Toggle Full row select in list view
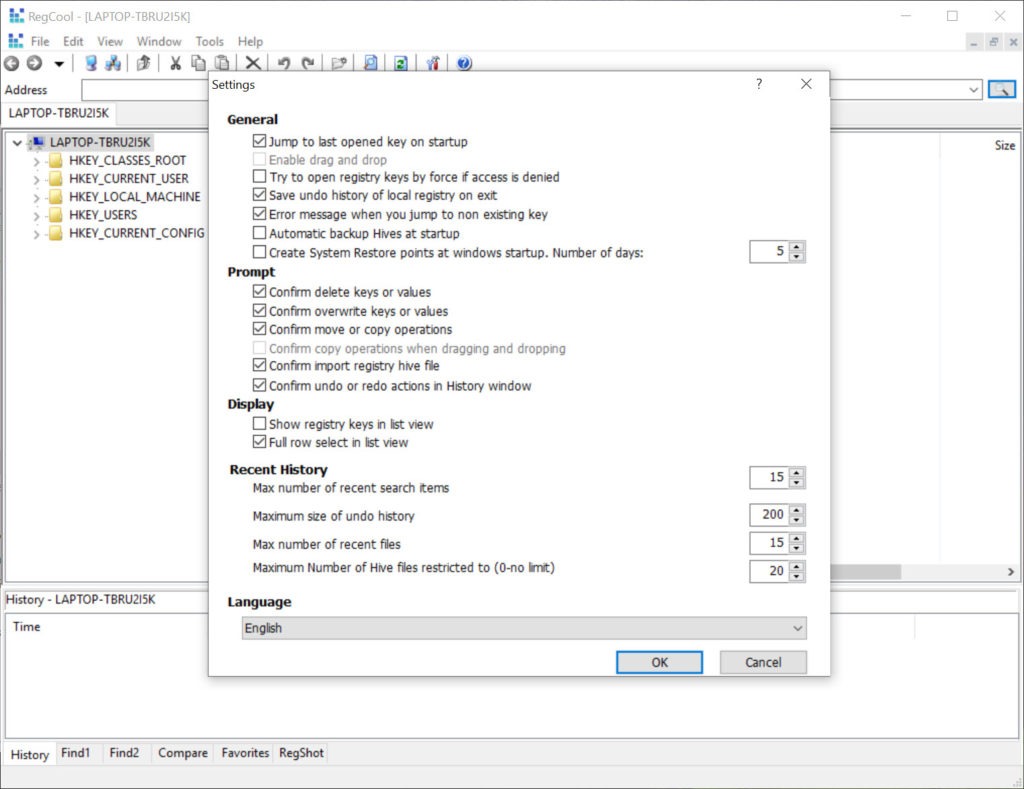The image size is (1024, 789). (259, 442)
